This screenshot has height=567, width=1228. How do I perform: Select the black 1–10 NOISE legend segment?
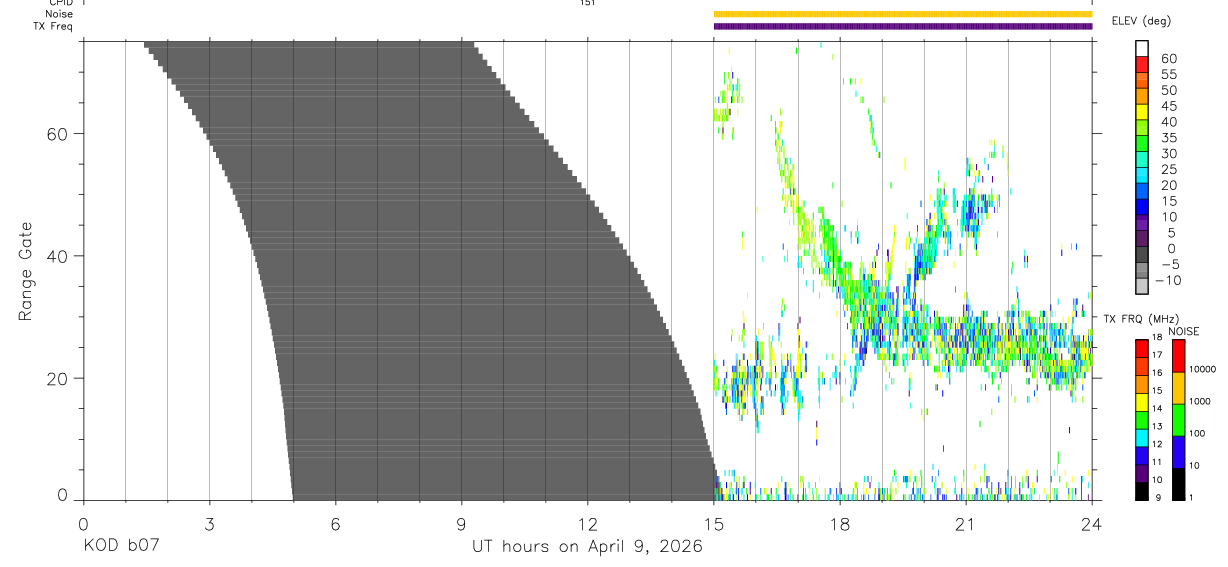[x=1179, y=484]
